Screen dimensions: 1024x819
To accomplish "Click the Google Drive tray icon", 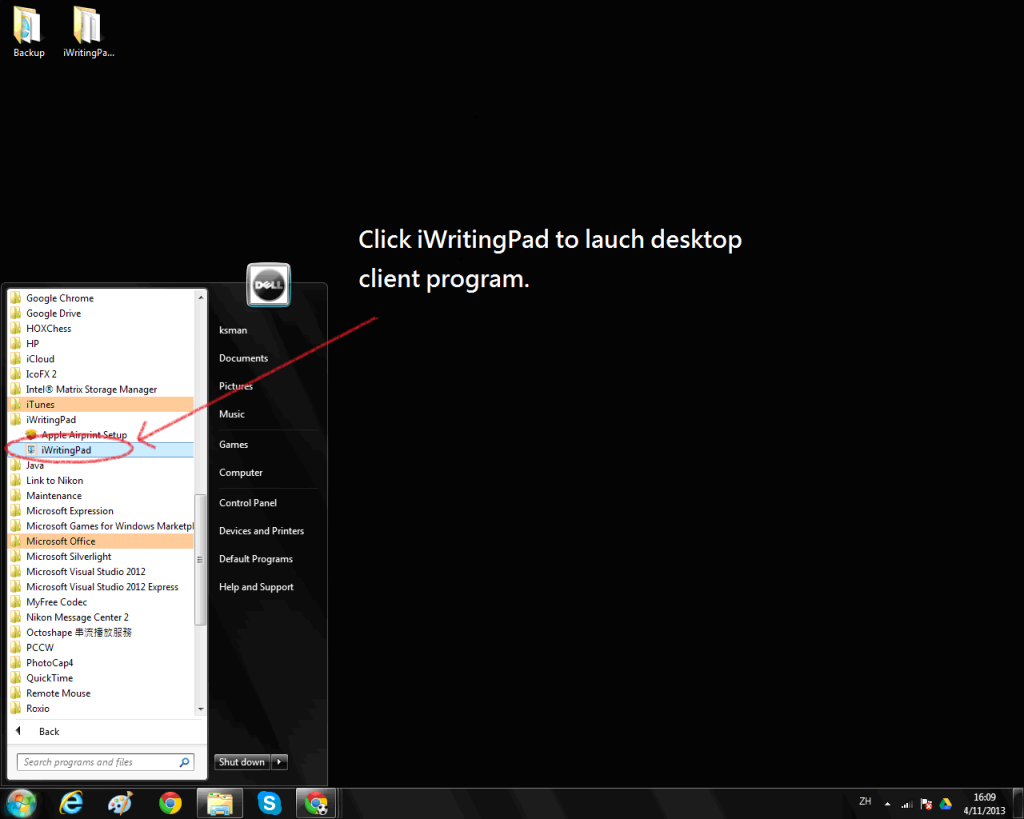I will tap(946, 804).
